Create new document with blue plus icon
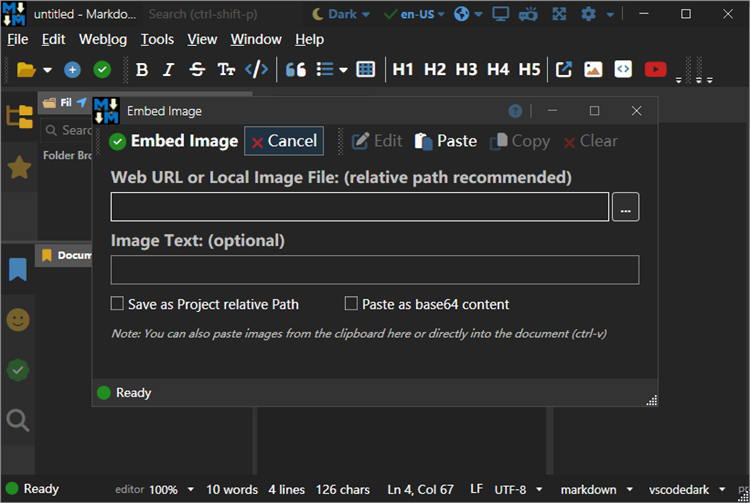This screenshot has width=750, height=503. coord(72,70)
